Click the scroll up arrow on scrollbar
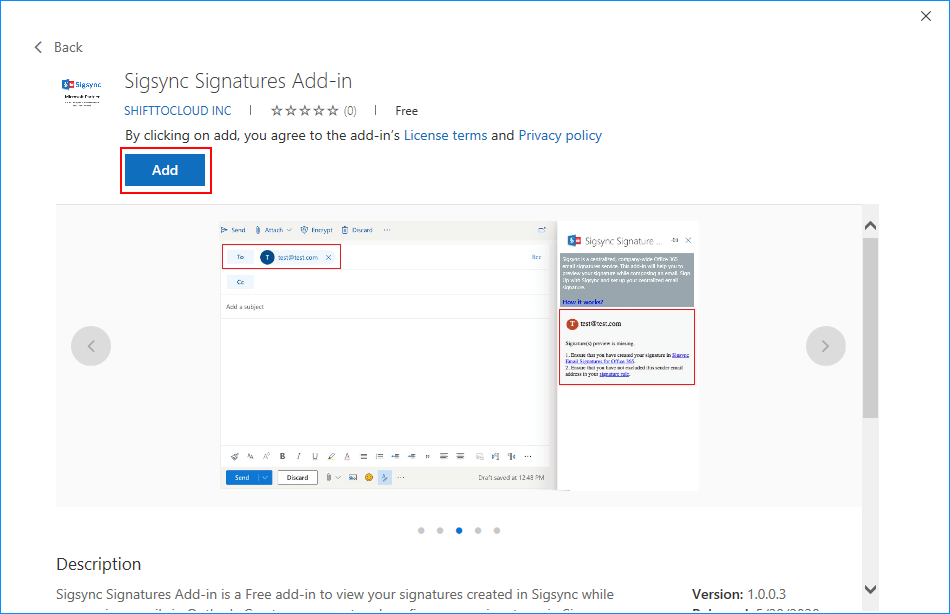950x614 pixels. 870,225
